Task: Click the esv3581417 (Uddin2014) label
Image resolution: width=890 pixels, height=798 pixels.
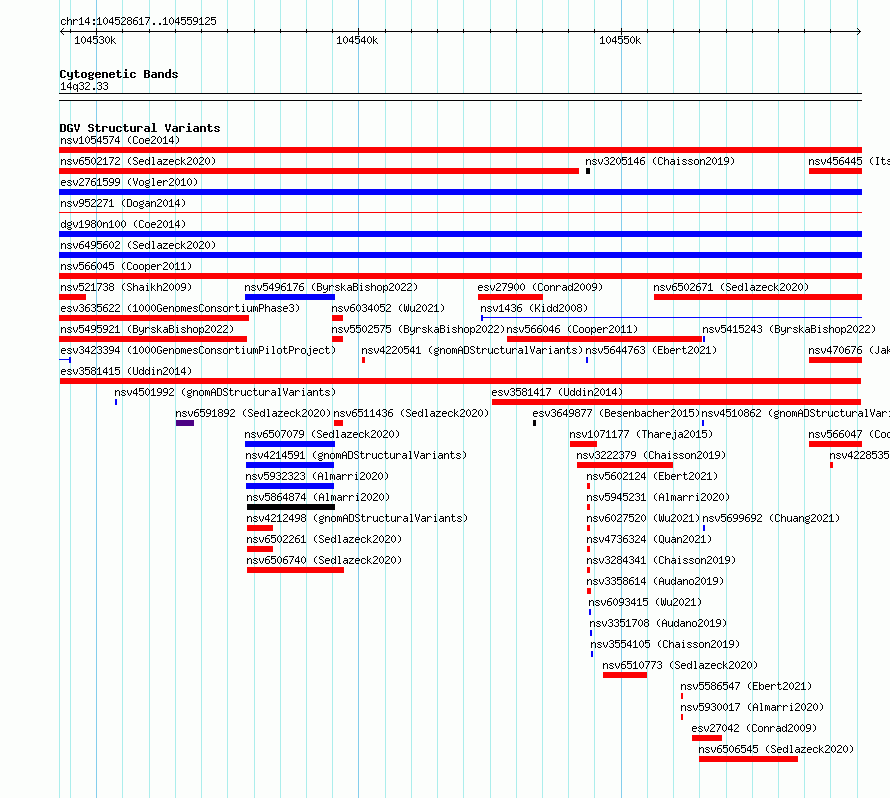Action: (x=557, y=392)
